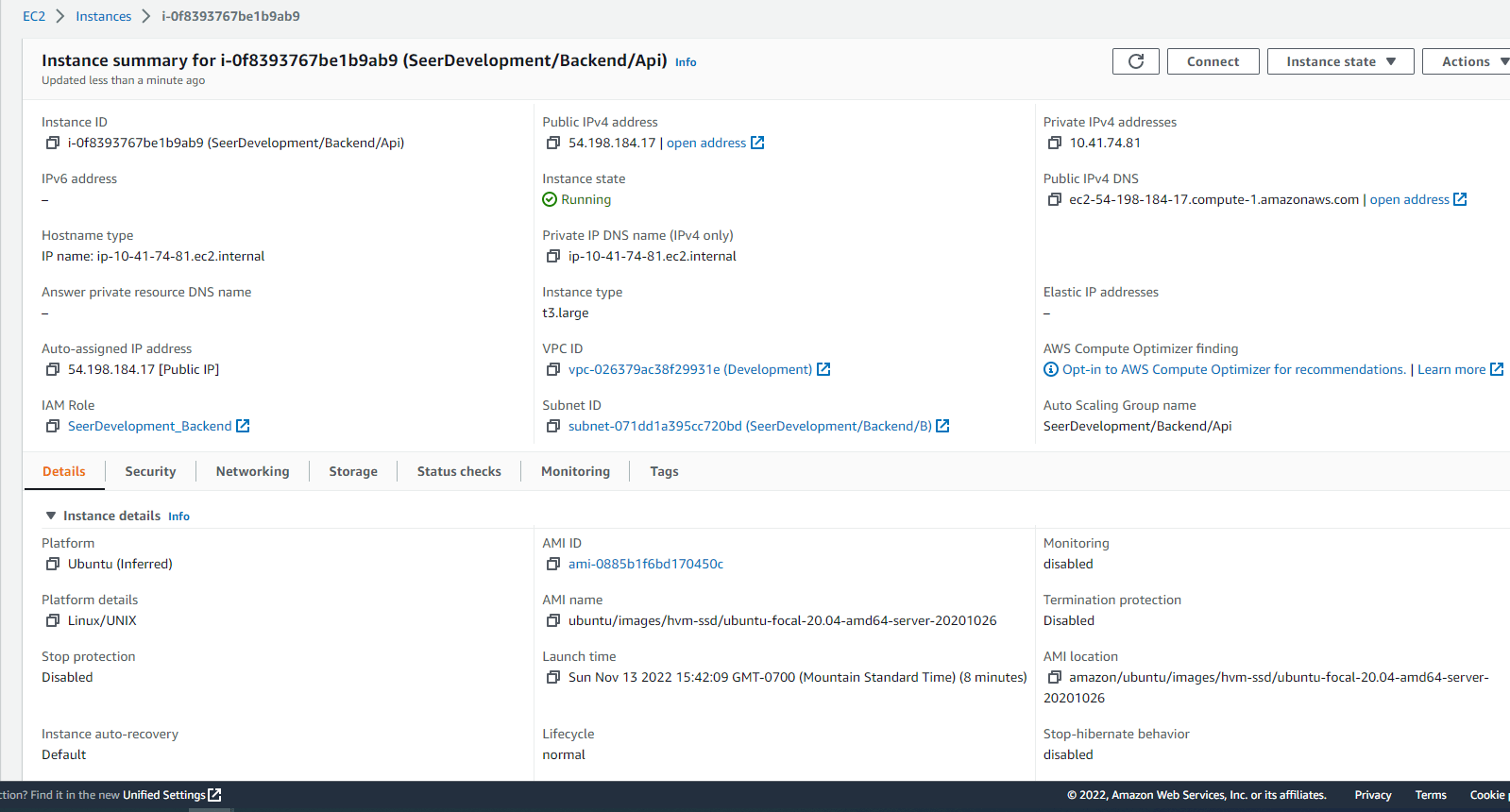The image size is (1510, 812).
Task: Copy the Launch time value
Action: (x=553, y=678)
